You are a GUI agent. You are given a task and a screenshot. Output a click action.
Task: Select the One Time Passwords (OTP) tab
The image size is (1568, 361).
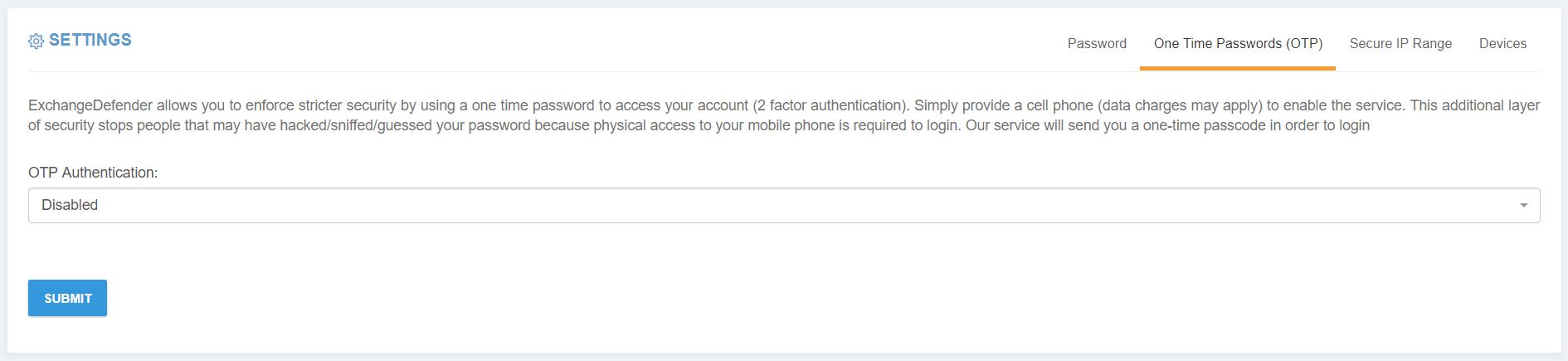pyautogui.click(x=1238, y=43)
